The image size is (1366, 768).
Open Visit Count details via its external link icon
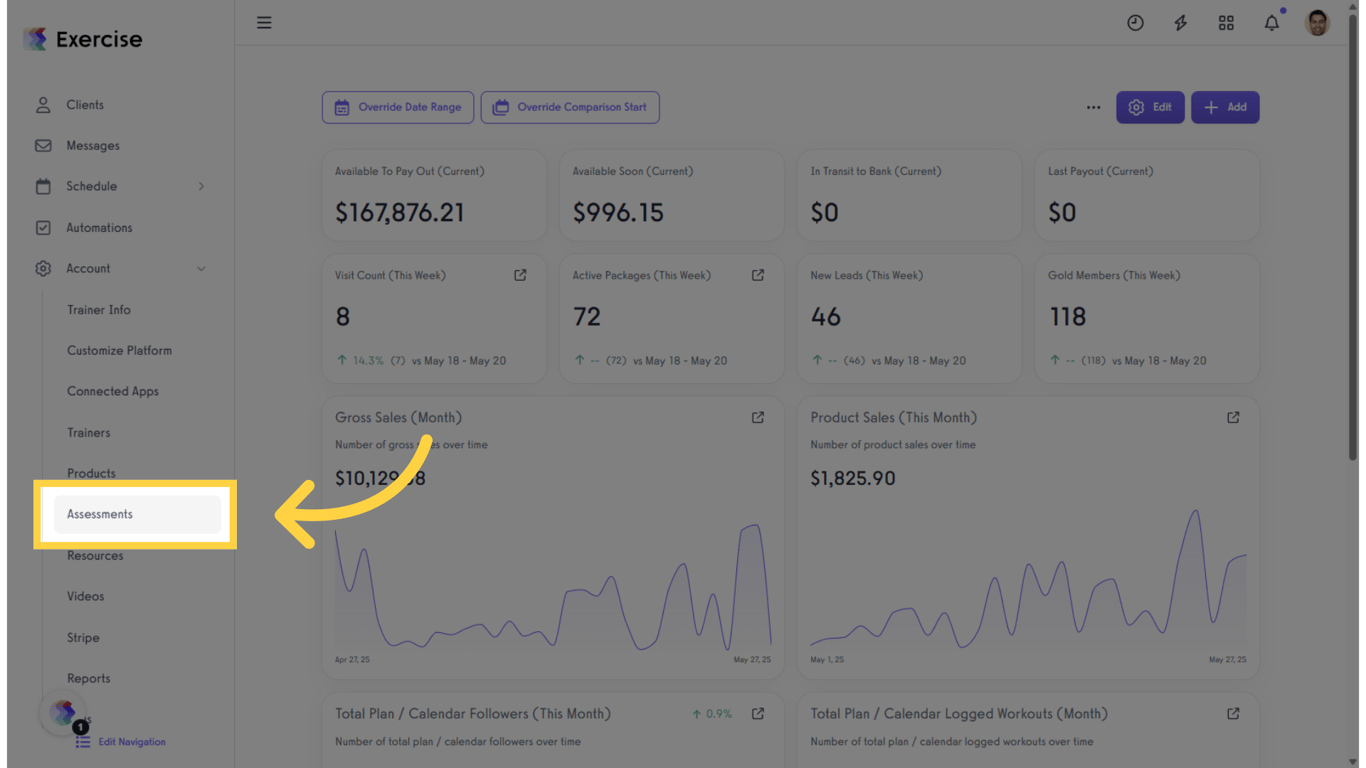click(520, 274)
